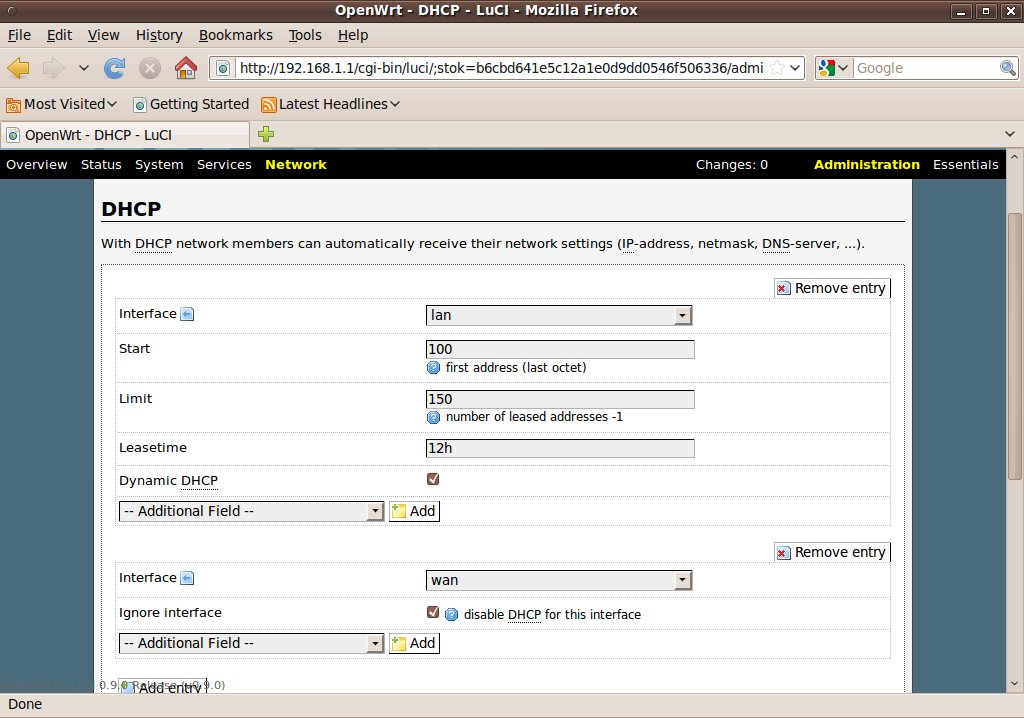Expand the wan Interface dropdown

click(559, 580)
